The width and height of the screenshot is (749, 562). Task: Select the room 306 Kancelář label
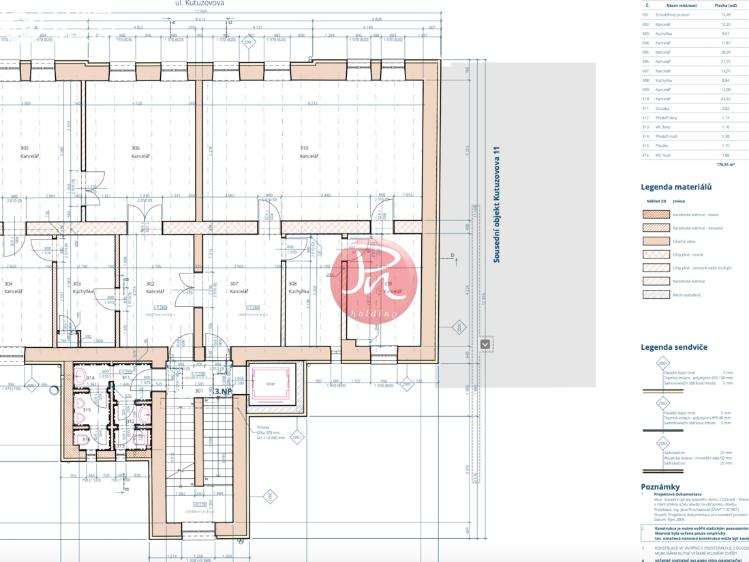pyautogui.click(x=136, y=152)
